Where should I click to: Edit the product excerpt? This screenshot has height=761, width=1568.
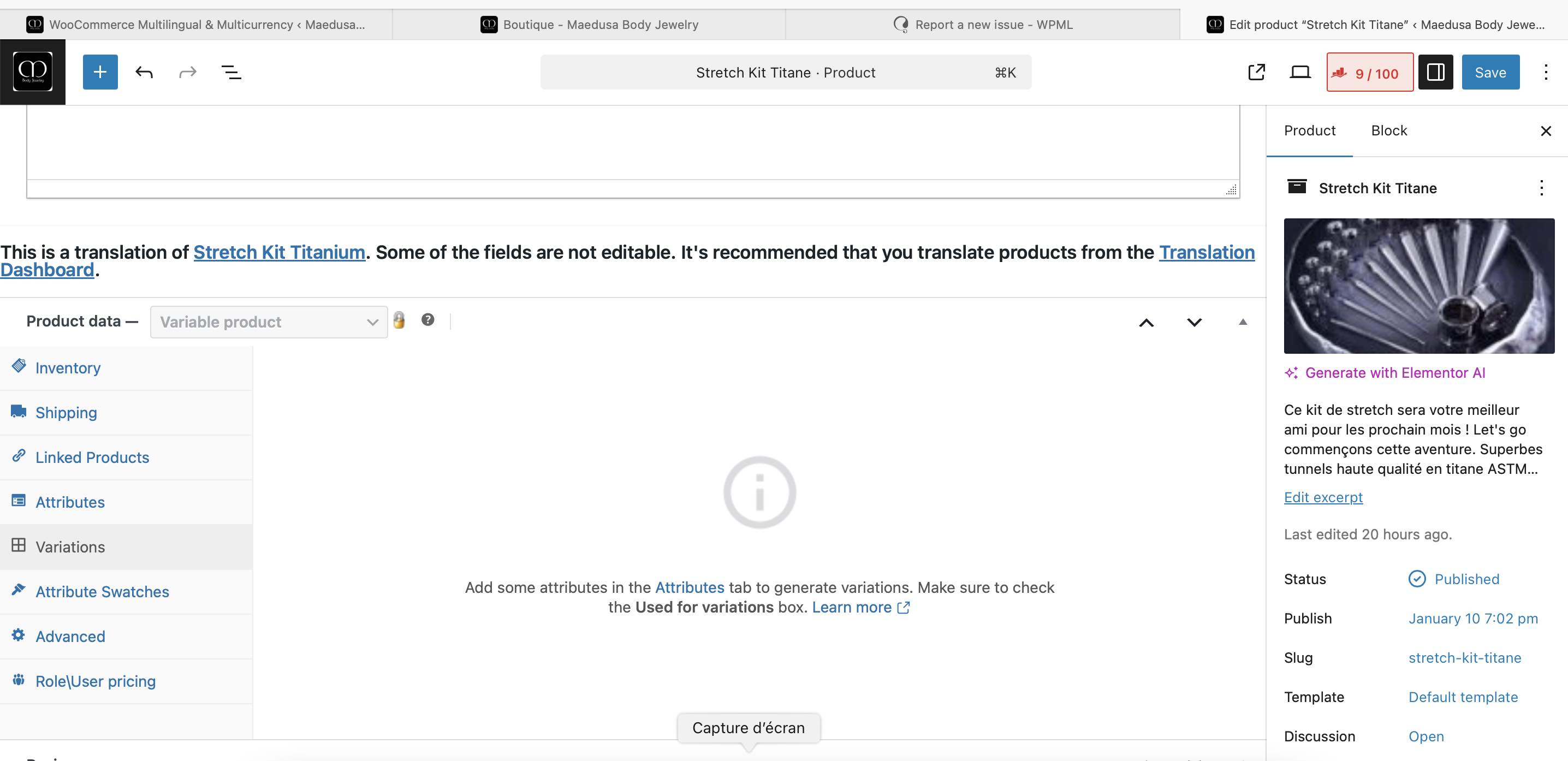coord(1323,497)
